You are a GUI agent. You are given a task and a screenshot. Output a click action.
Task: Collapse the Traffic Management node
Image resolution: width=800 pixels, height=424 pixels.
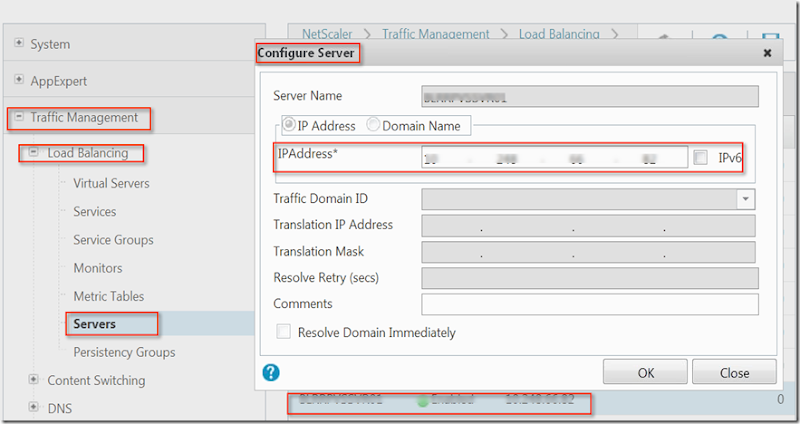tap(19, 116)
